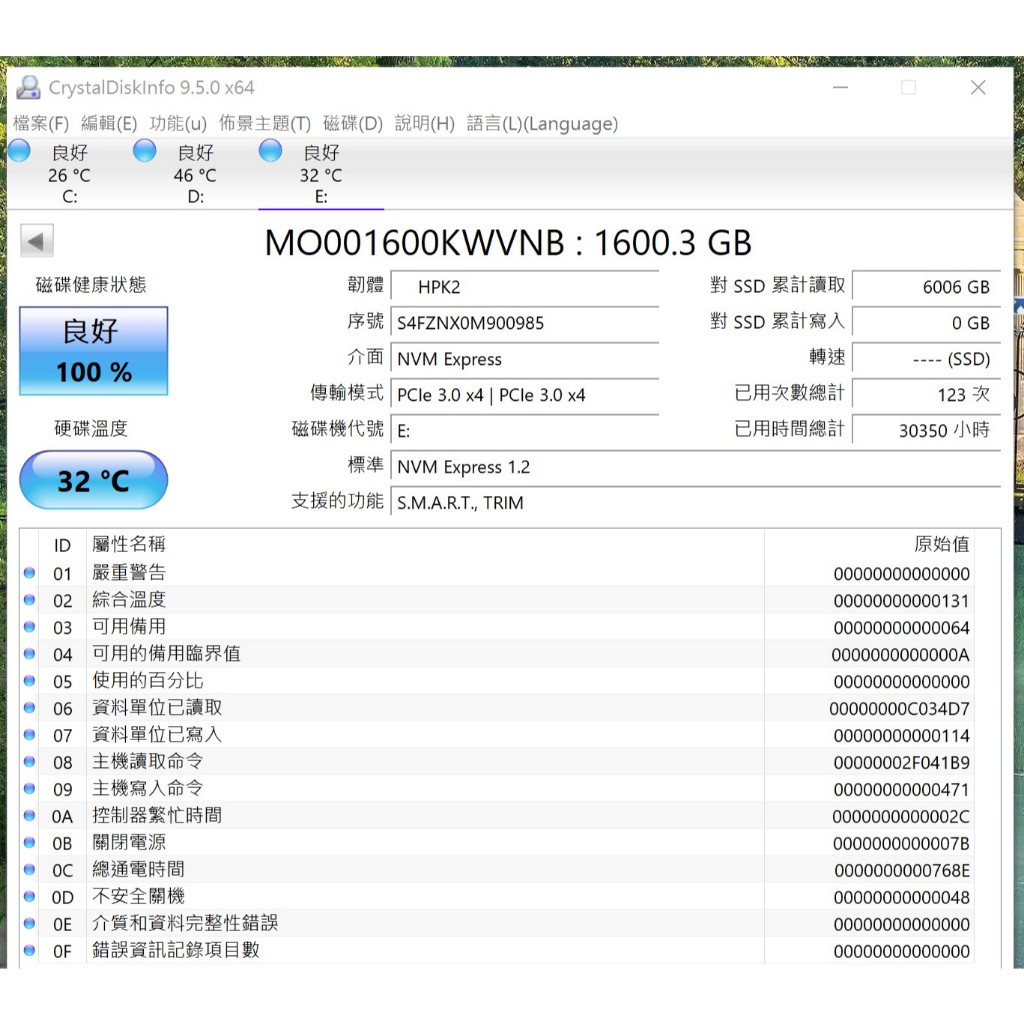Viewport: 1024px width, 1024px height.
Task: Select drive D: status orb
Action: click(145, 151)
